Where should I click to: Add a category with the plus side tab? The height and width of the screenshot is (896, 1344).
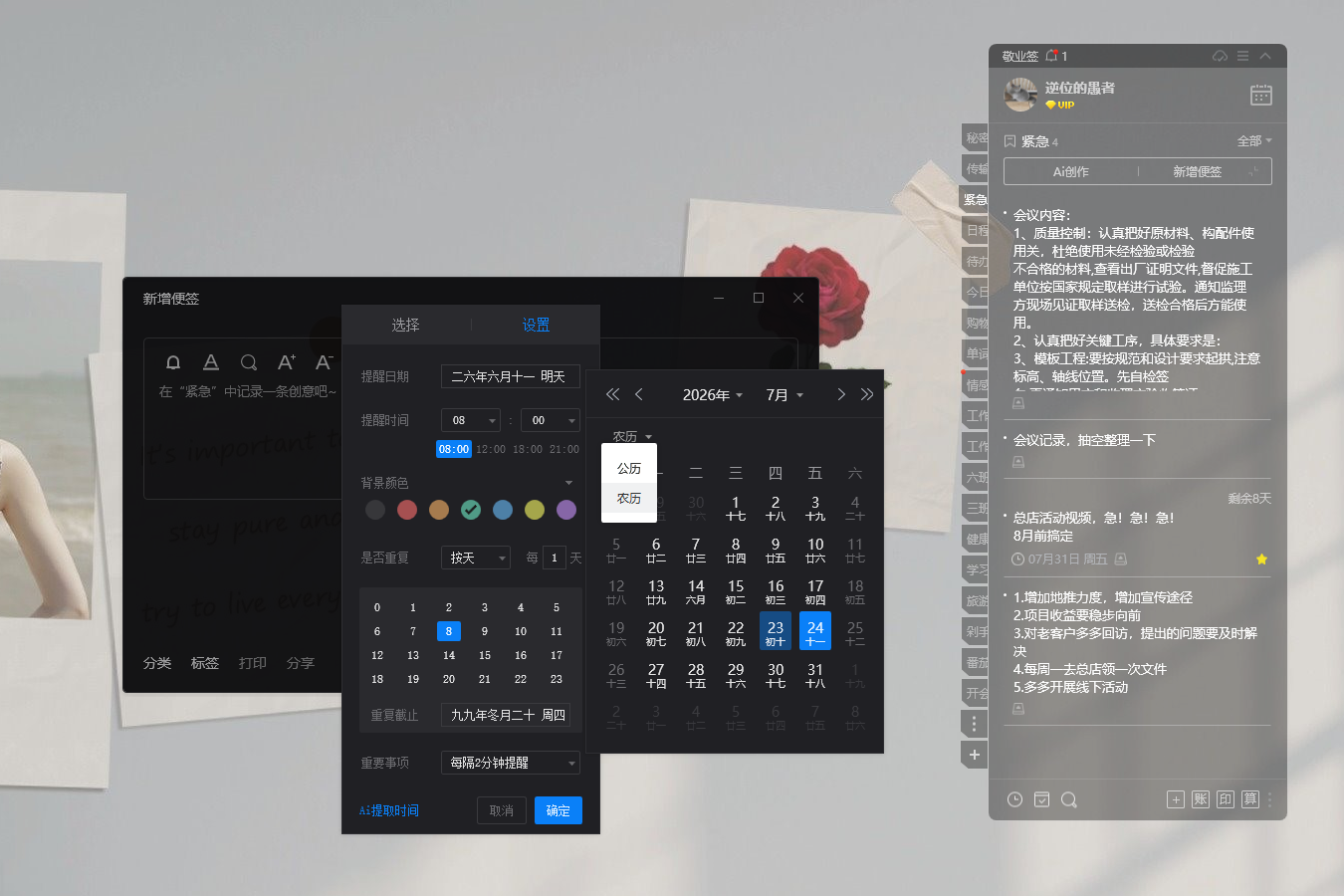[x=975, y=755]
